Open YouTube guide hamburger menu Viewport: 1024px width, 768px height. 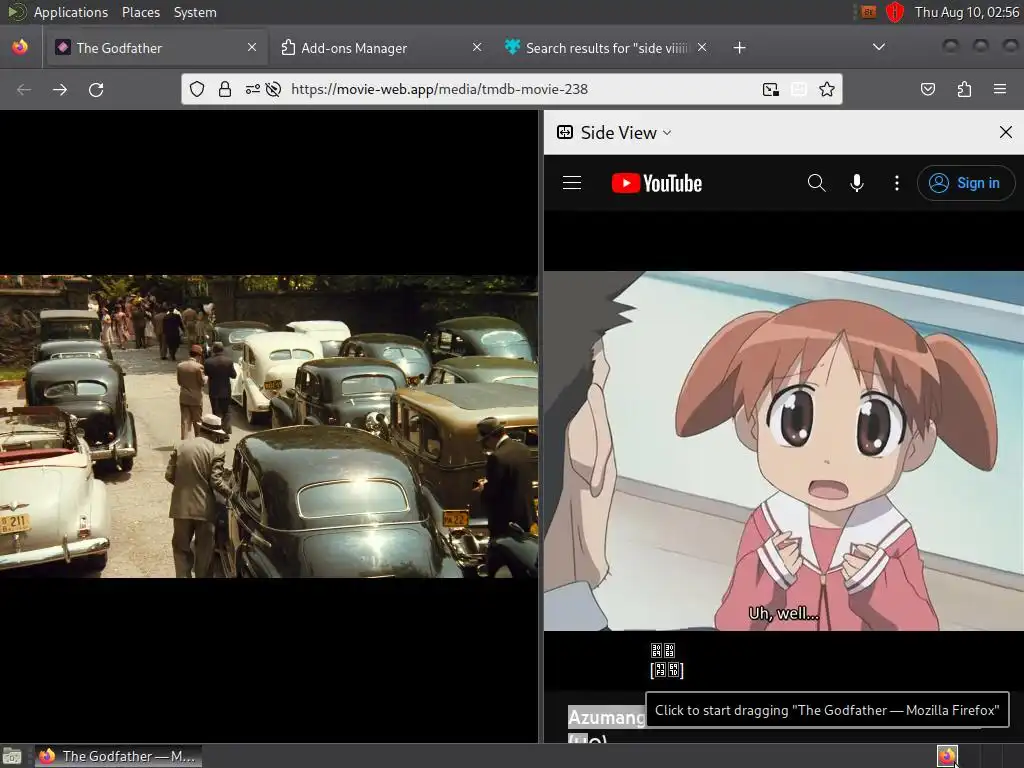pos(571,183)
